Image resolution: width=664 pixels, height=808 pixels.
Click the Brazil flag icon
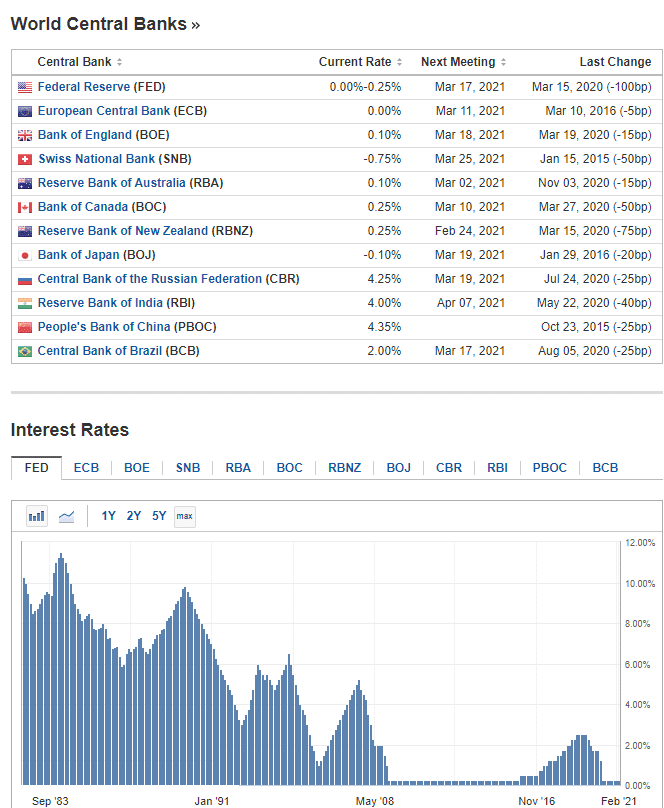pos(25,351)
